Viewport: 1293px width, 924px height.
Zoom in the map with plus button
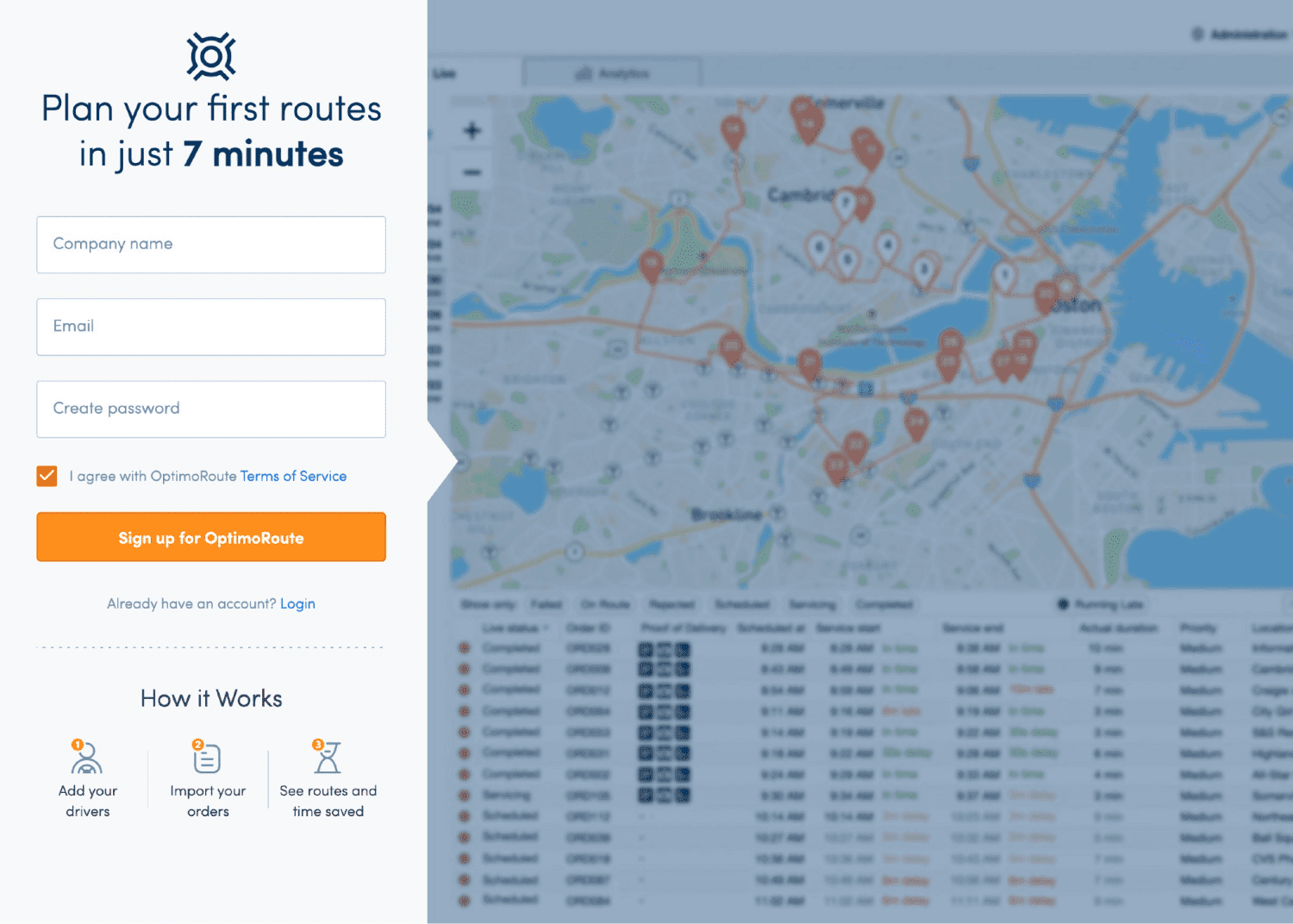[x=472, y=131]
